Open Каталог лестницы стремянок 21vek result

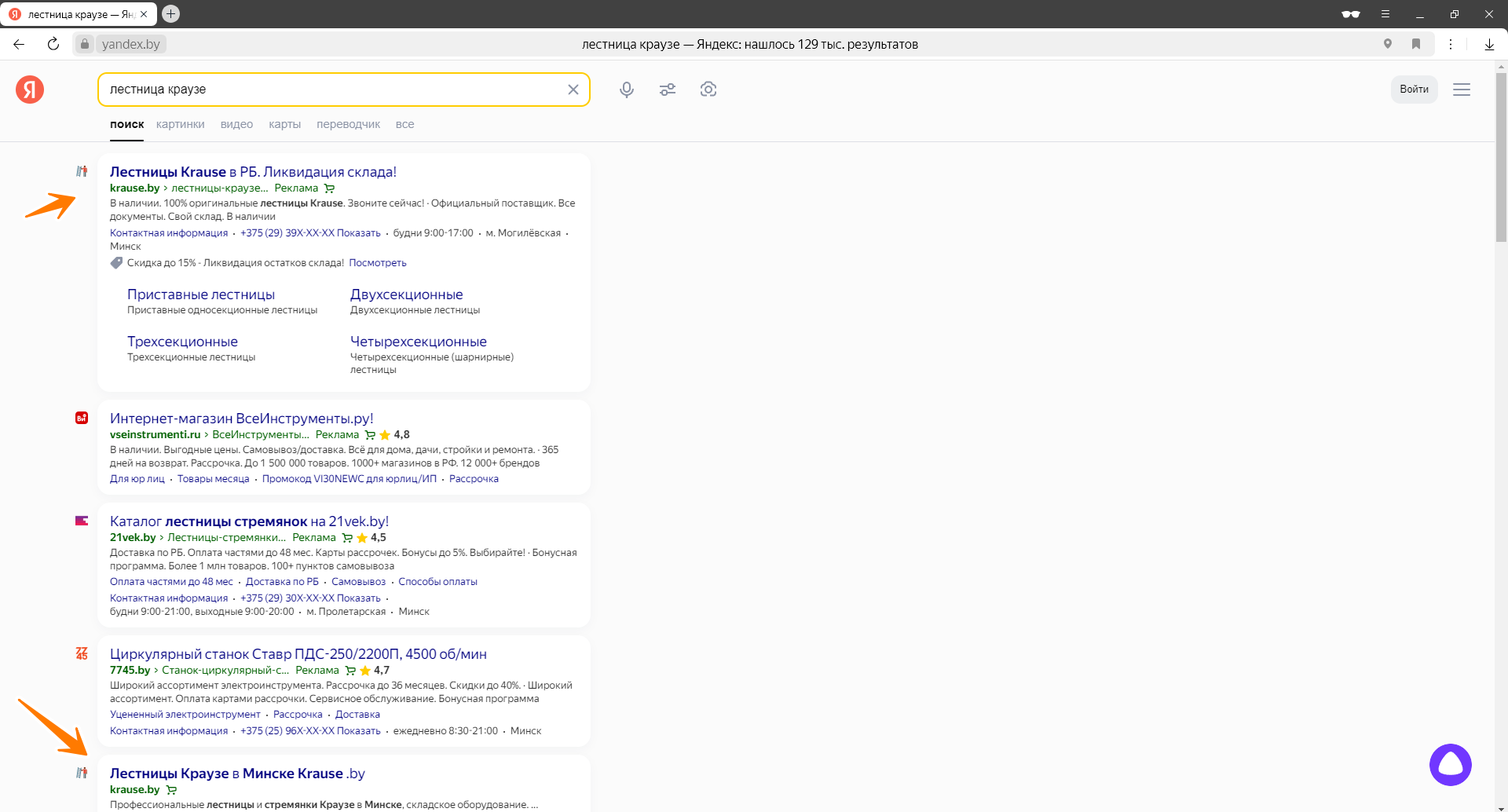[x=249, y=521]
